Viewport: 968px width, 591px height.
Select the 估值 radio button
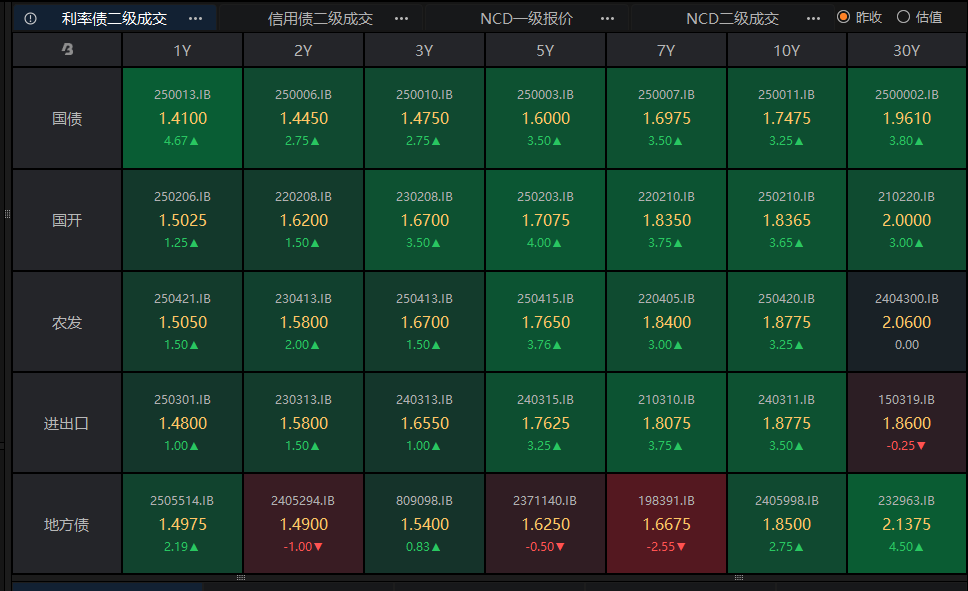903,17
